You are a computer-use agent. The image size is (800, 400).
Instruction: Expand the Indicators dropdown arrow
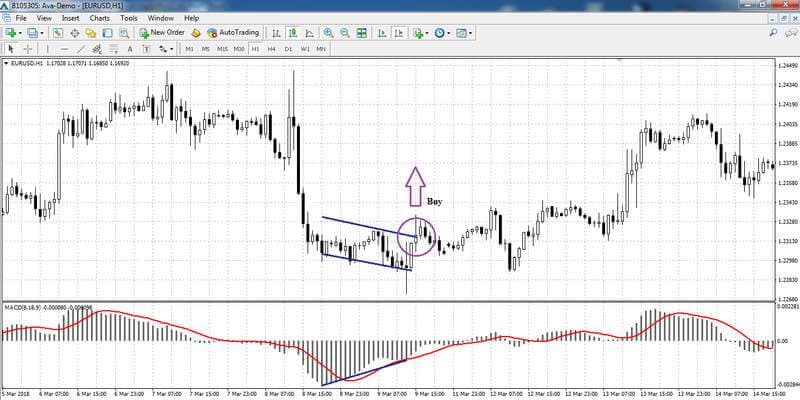point(427,33)
